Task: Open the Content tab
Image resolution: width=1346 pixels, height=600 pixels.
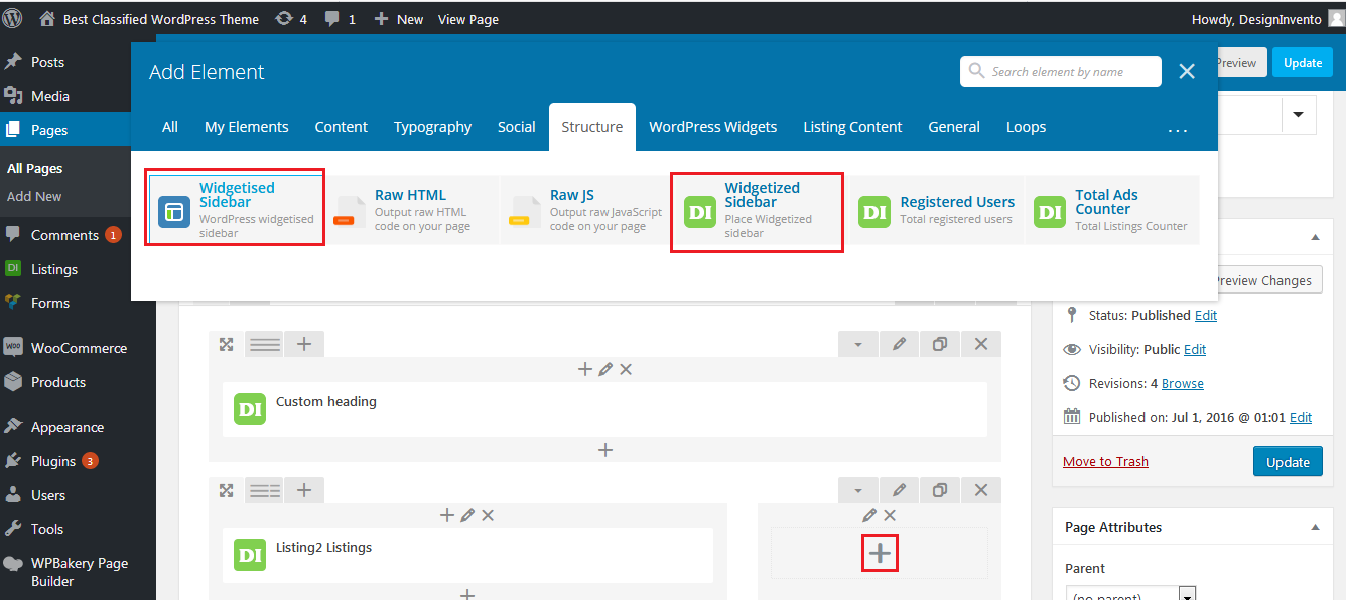Action: [341, 127]
